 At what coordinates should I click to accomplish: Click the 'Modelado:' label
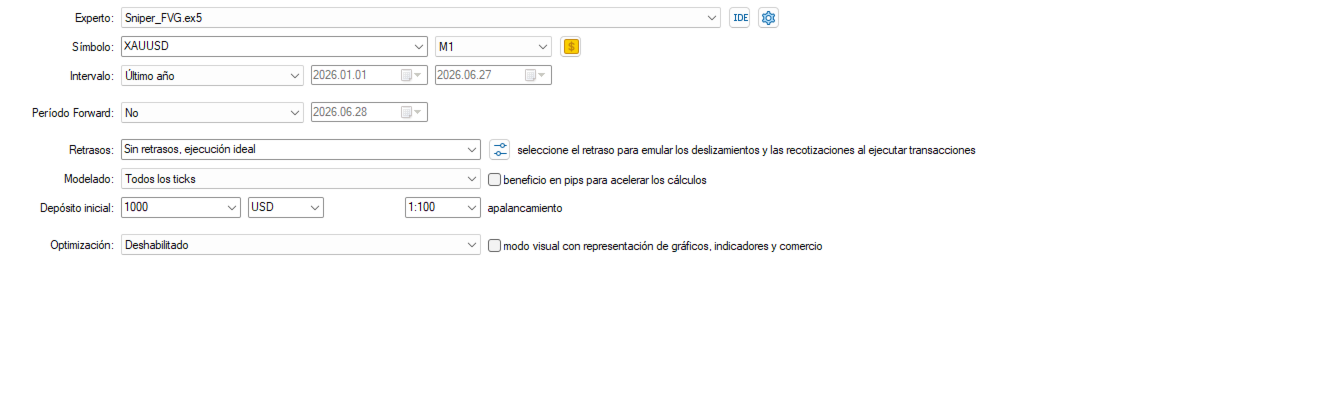89,180
